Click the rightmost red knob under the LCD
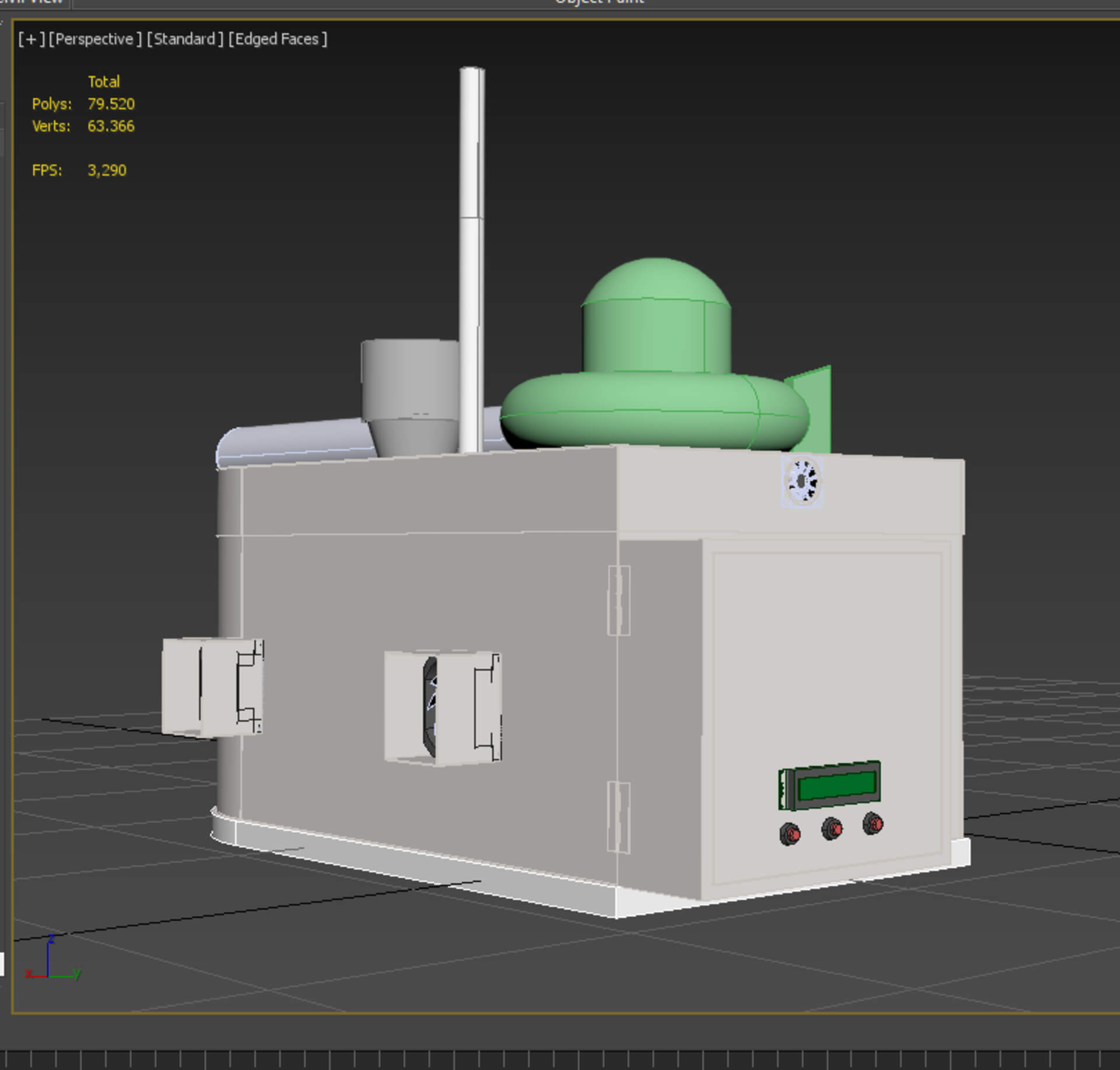Screen dimensions: 1120x1070 point(873,823)
